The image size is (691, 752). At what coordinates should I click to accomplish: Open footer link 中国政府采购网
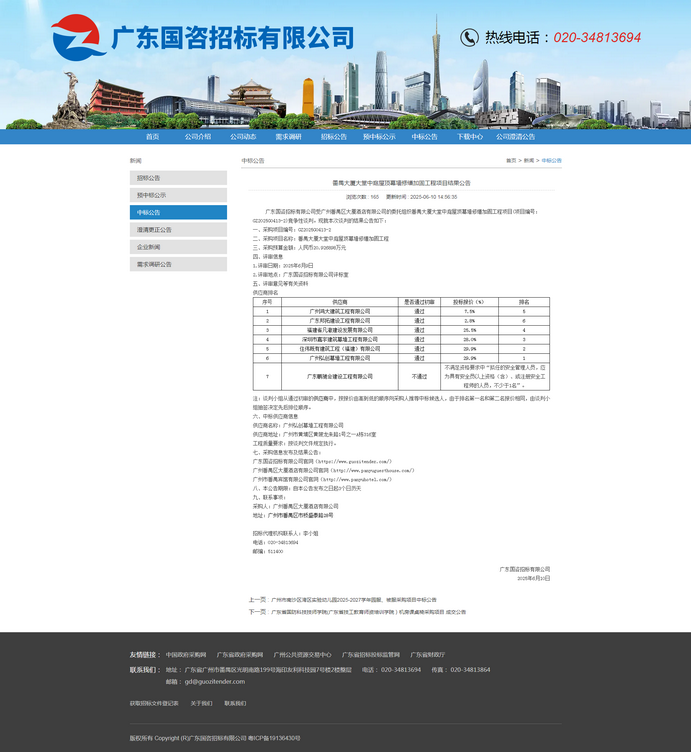pyautogui.click(x=186, y=655)
